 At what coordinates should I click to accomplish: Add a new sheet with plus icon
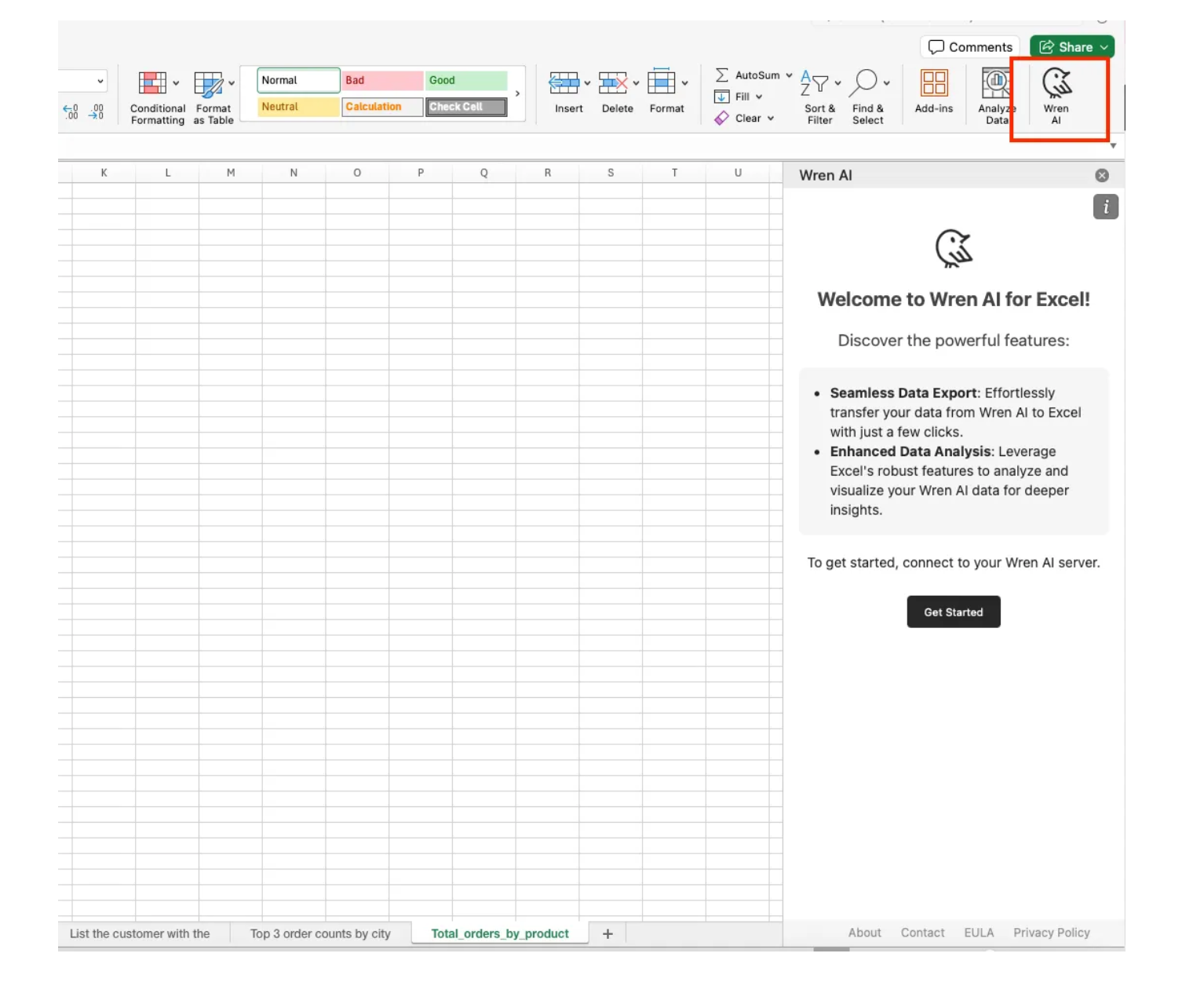point(607,933)
